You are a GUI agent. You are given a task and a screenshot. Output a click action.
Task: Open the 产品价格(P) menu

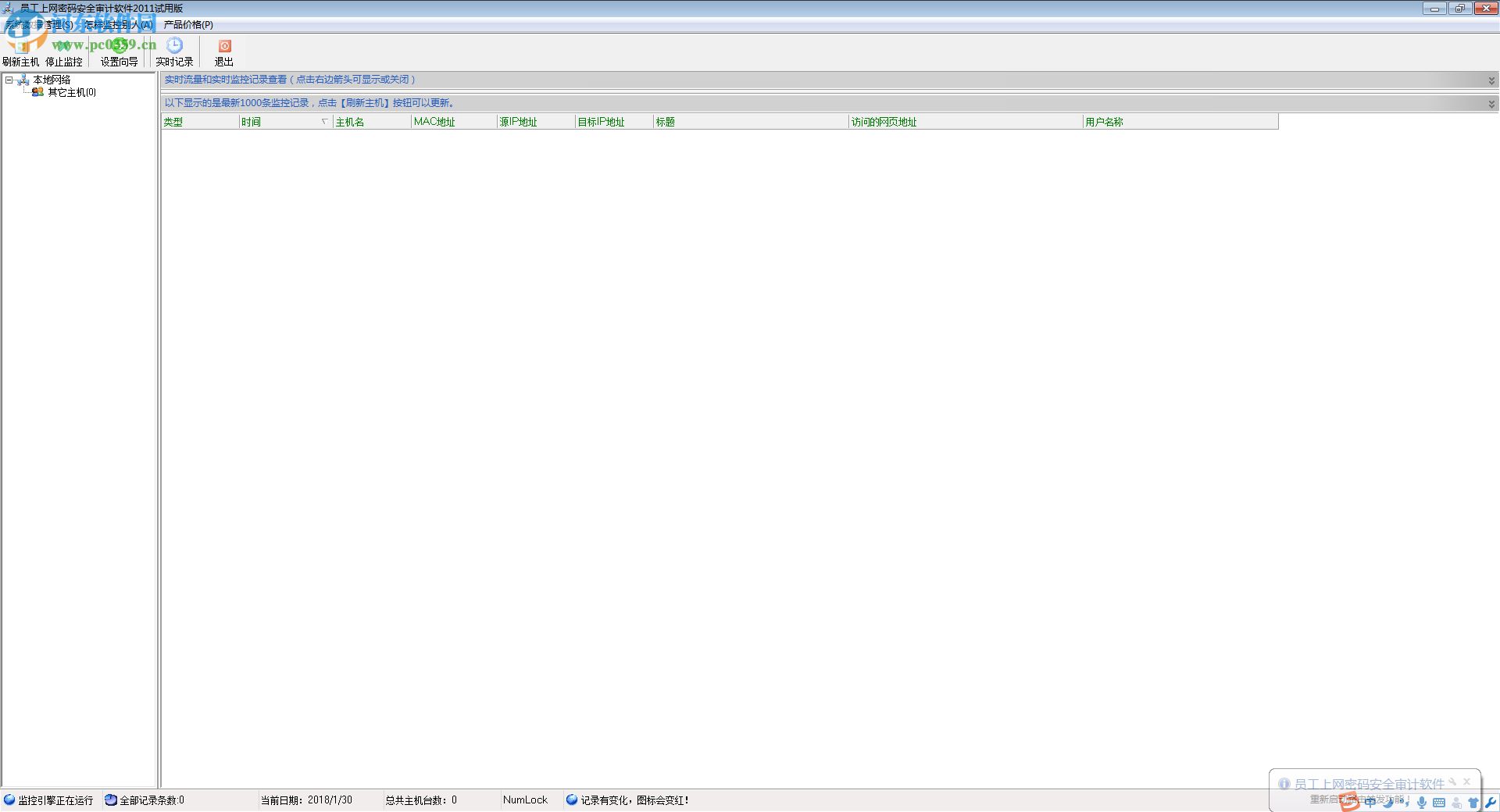pos(188,25)
